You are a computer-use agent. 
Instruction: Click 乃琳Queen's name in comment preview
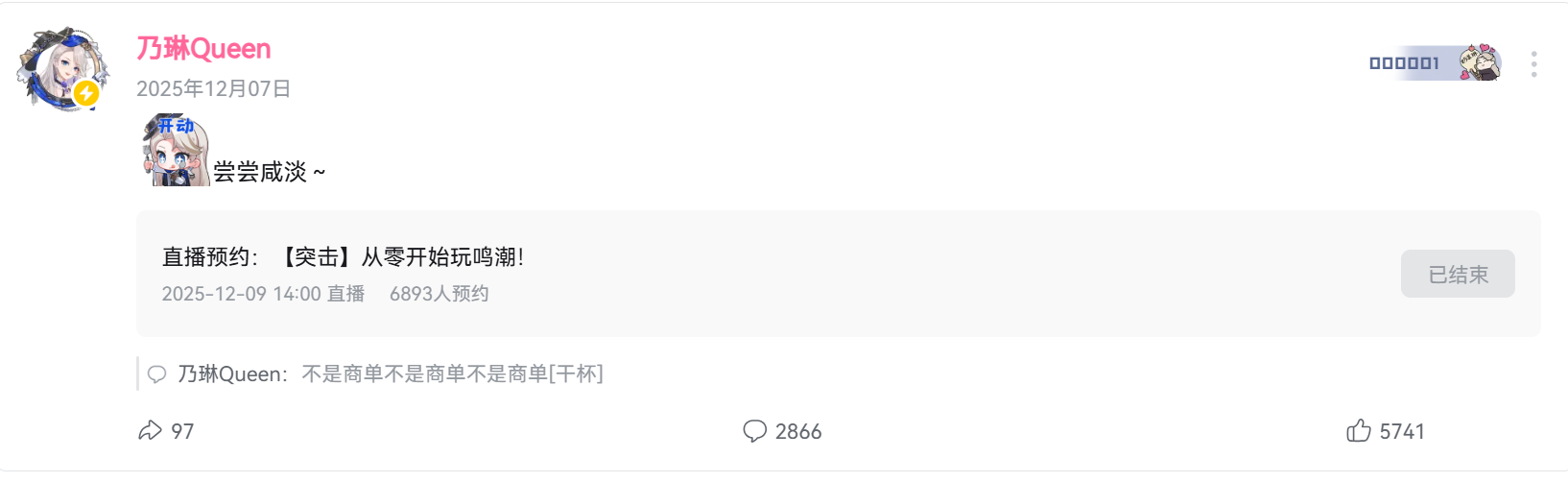(231, 374)
